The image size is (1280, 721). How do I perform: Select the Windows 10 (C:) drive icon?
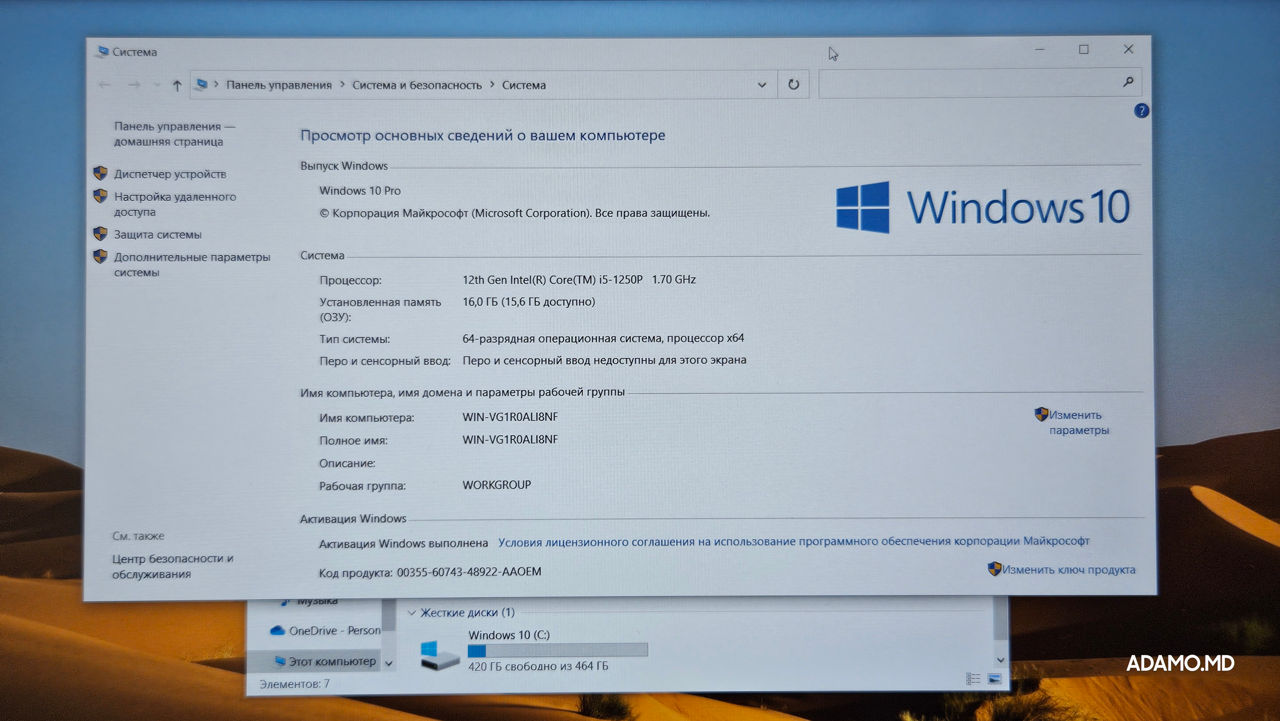440,654
